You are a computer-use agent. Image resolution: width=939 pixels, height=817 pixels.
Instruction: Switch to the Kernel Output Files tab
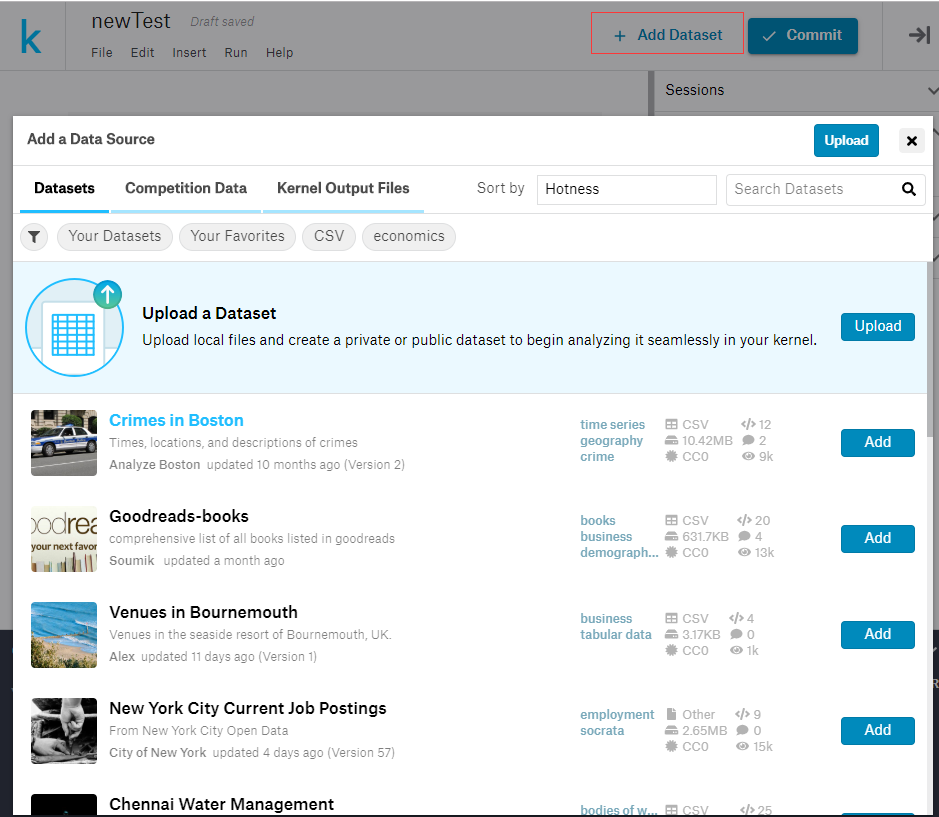click(343, 189)
